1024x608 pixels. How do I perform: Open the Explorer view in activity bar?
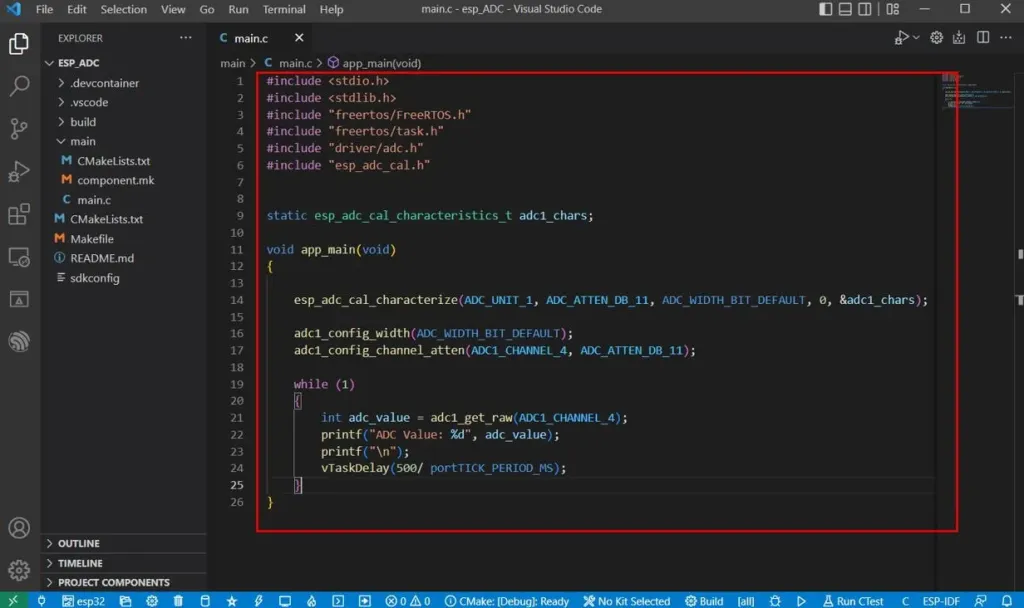(x=19, y=44)
